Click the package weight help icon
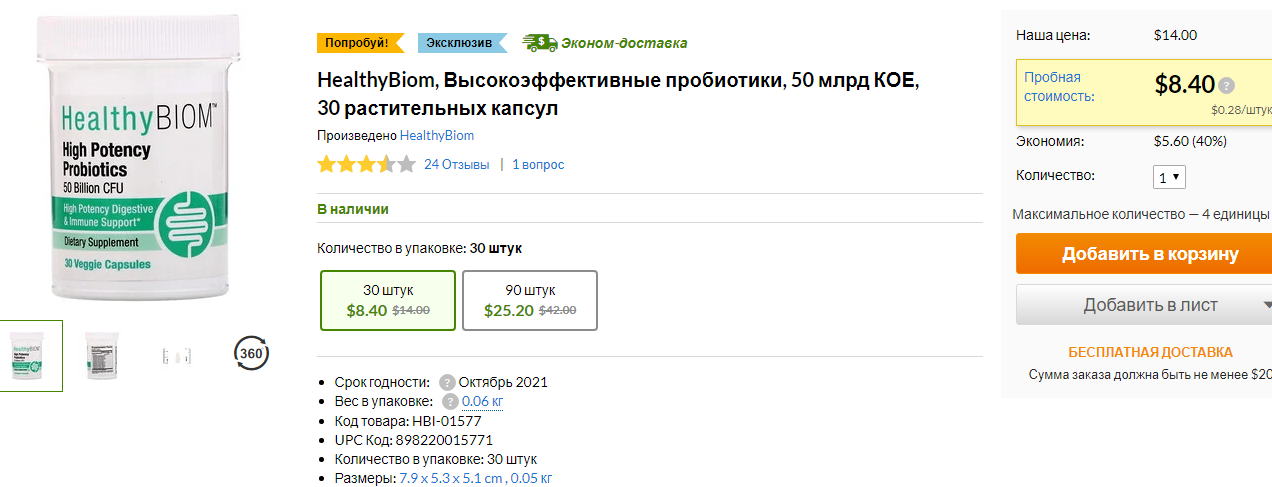 (x=450, y=401)
